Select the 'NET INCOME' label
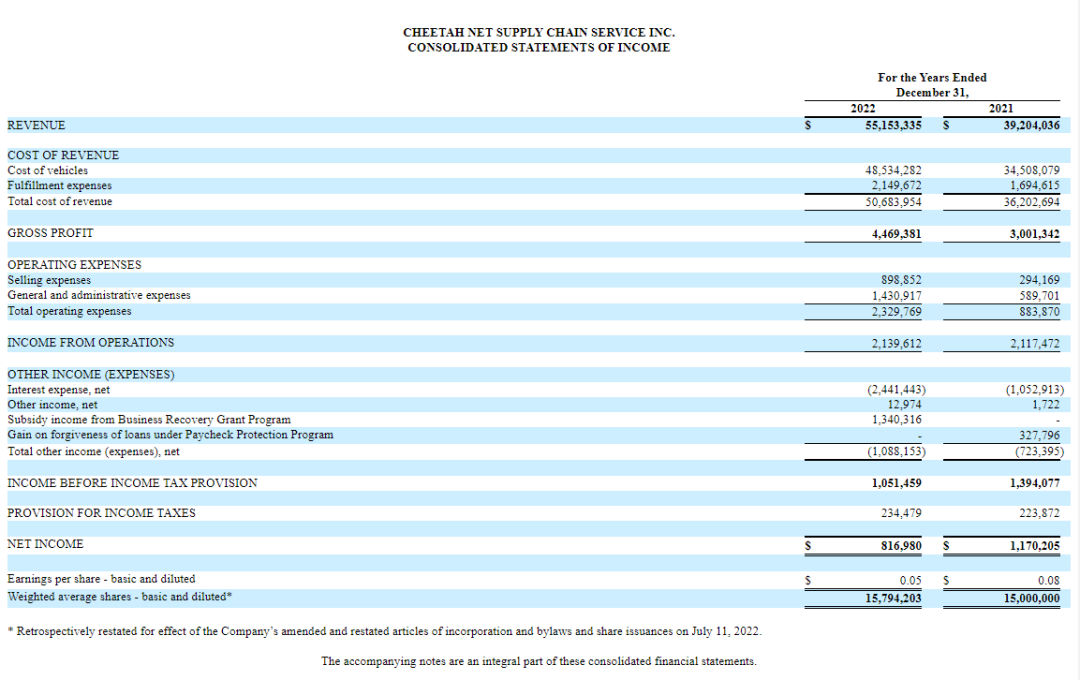Image resolution: width=1080 pixels, height=680 pixels. pyautogui.click(x=45, y=544)
